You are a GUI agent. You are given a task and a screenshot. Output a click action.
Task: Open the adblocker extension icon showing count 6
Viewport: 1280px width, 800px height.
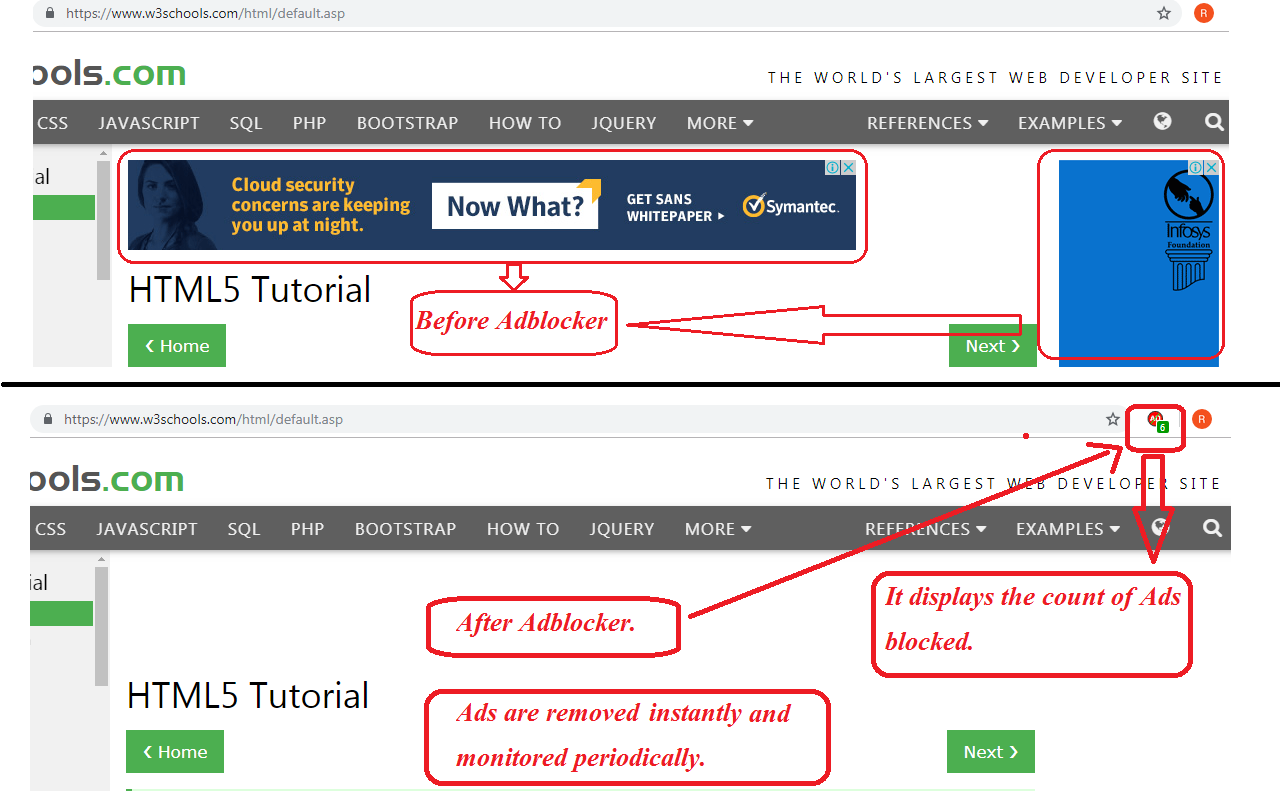[x=1157, y=421]
